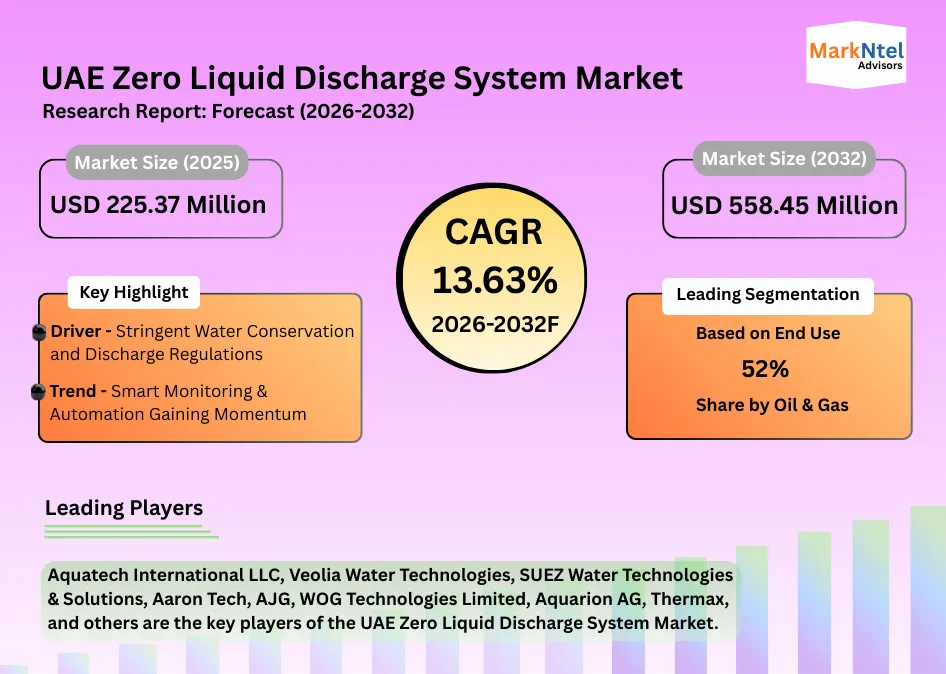Select the 13.63% growth rate value
This screenshot has width=946, height=674.
494,281
